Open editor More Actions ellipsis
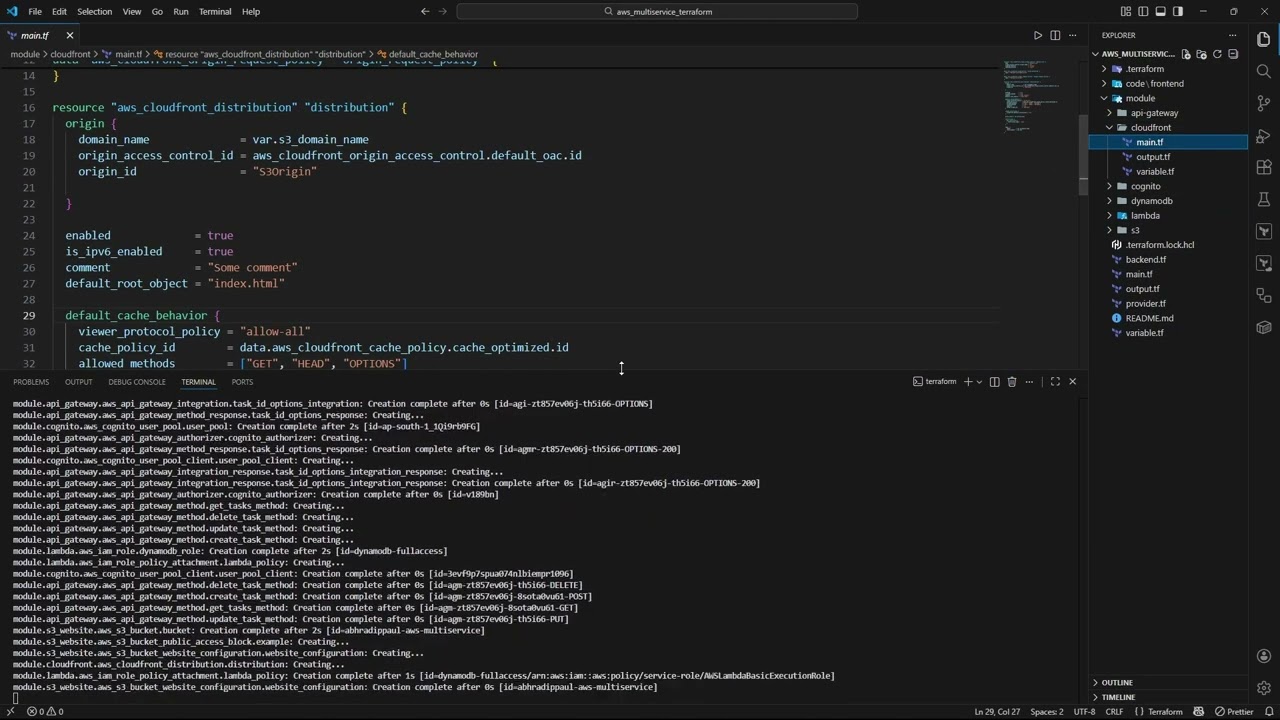 click(1072, 35)
